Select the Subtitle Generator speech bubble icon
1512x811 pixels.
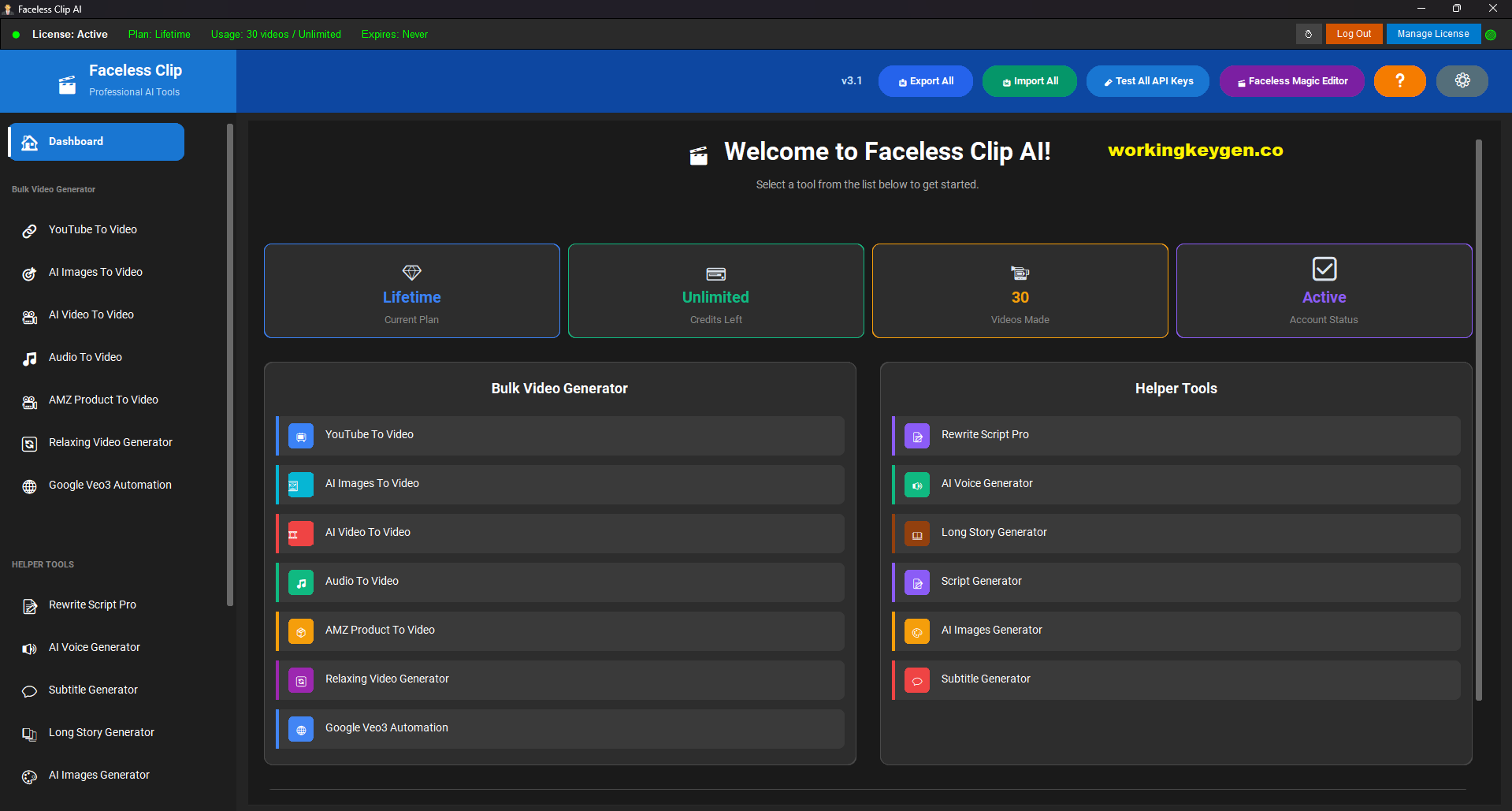(29, 691)
